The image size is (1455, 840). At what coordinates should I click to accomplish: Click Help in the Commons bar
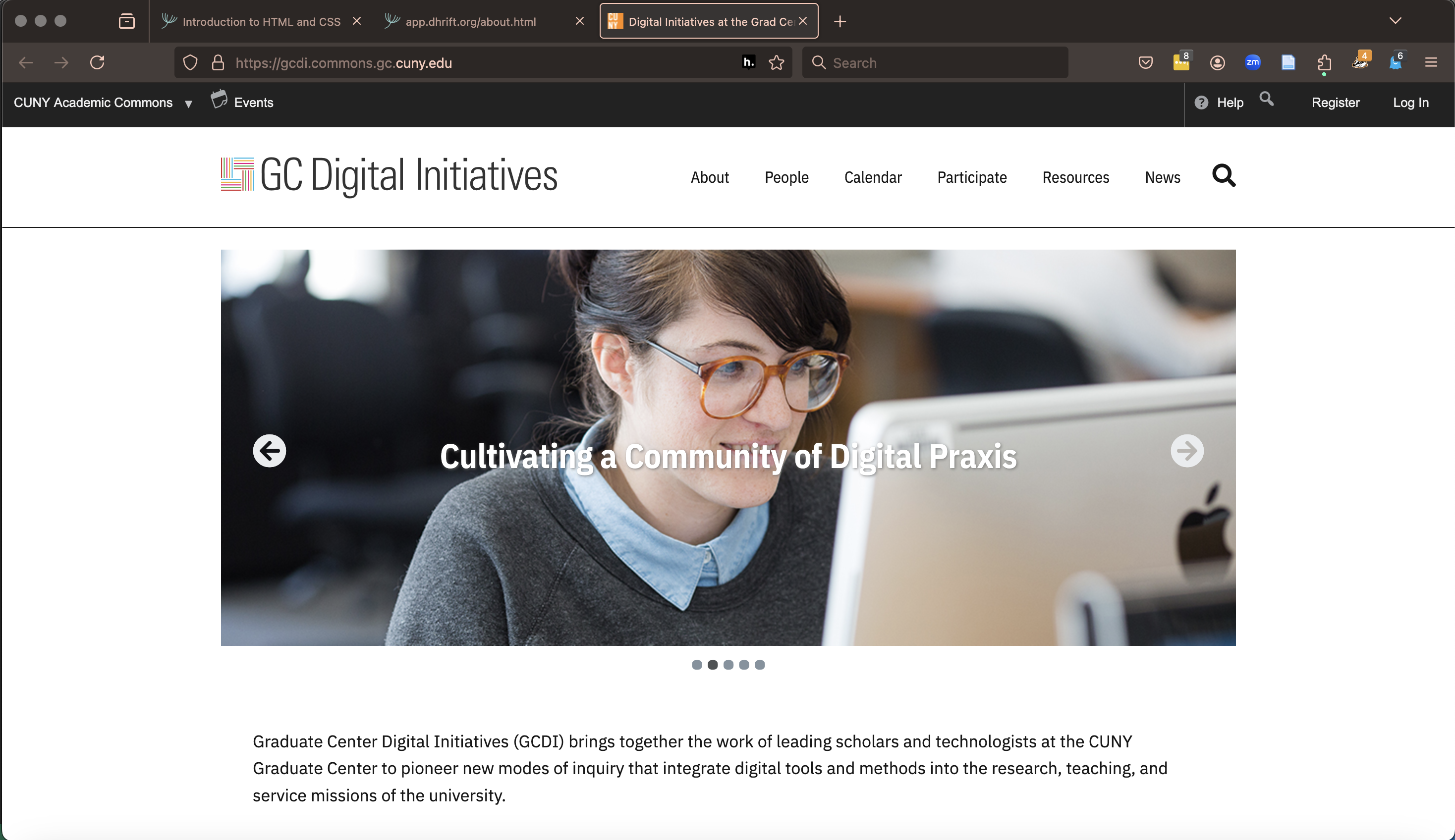click(1230, 103)
